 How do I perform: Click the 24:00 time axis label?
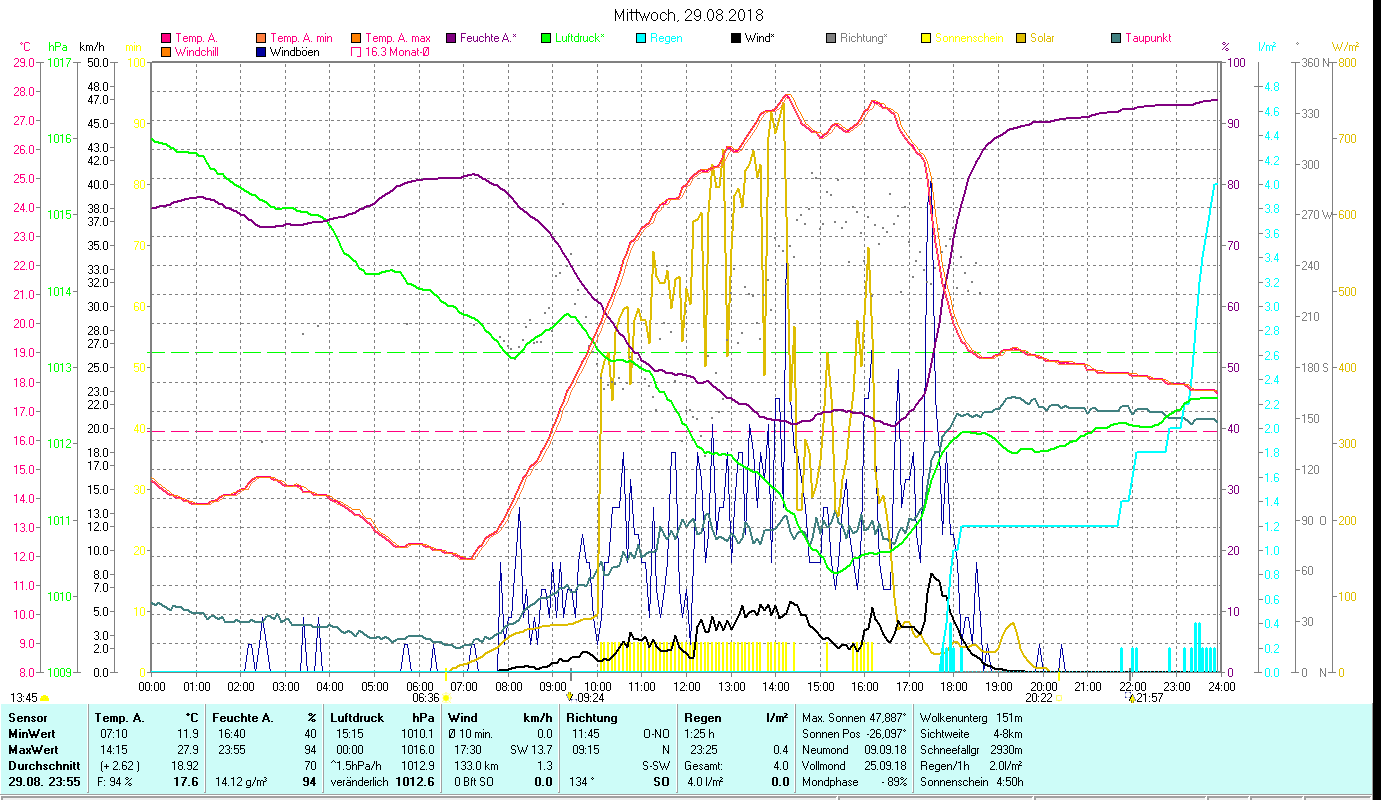point(1221,686)
